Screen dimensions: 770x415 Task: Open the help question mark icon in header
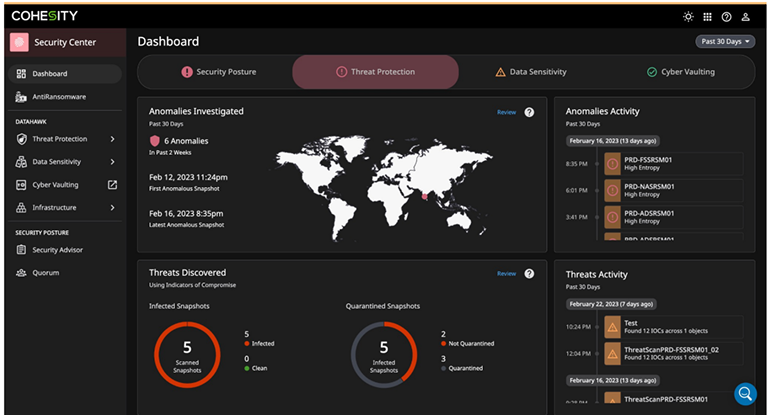pyautogui.click(x=726, y=17)
